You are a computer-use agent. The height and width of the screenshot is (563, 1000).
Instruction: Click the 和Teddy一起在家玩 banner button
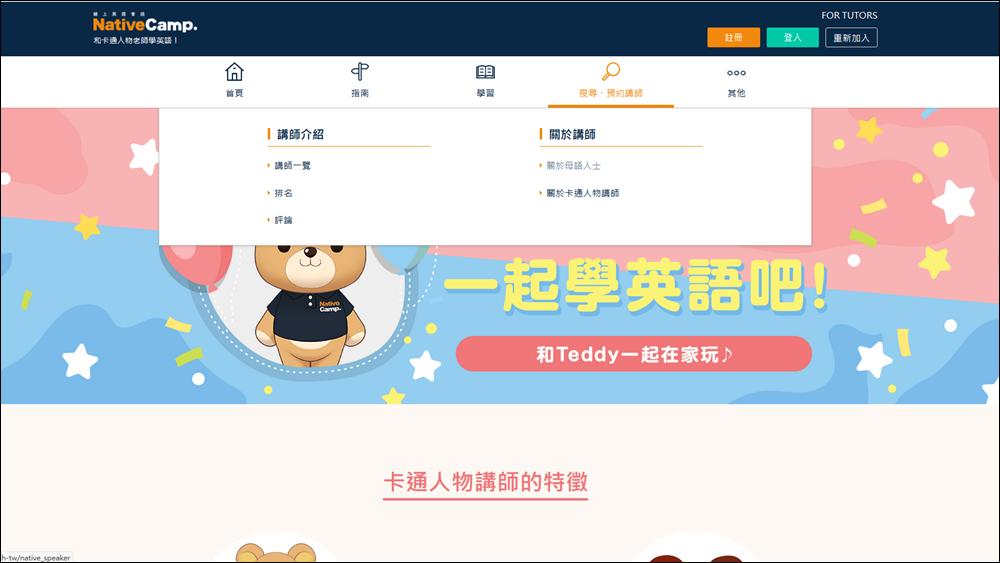point(633,354)
